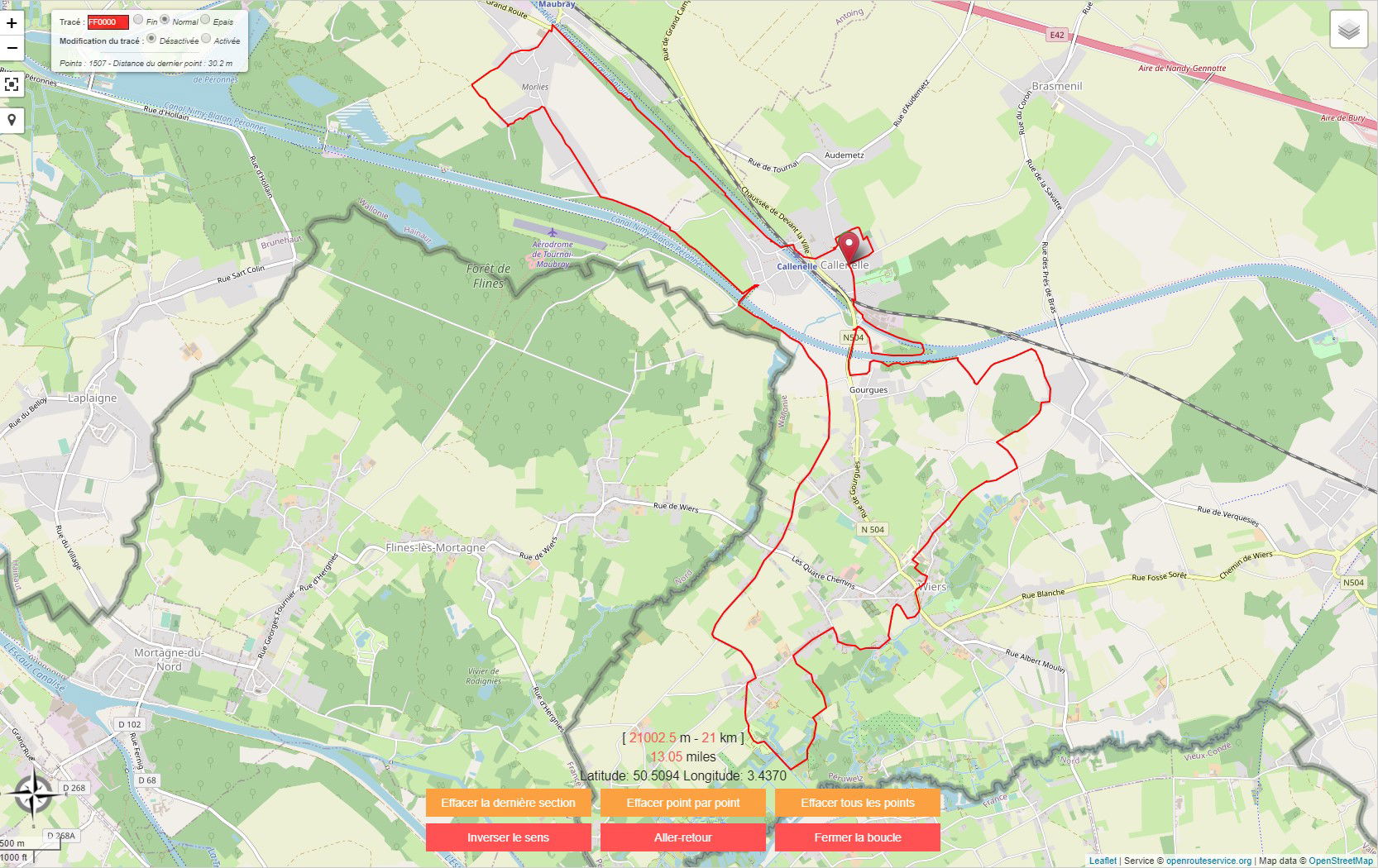Open the FF0000 trace color field

click(x=108, y=22)
